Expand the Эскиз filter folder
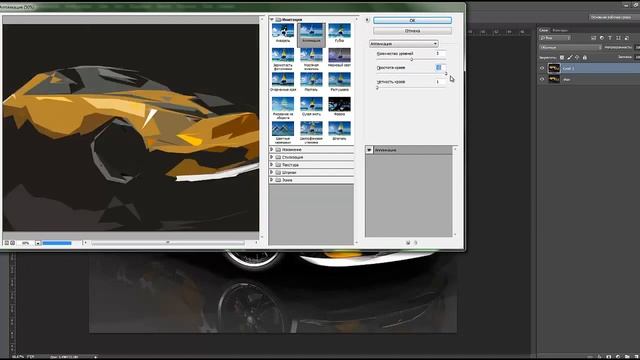This screenshot has height=360, width=640. (x=272, y=180)
